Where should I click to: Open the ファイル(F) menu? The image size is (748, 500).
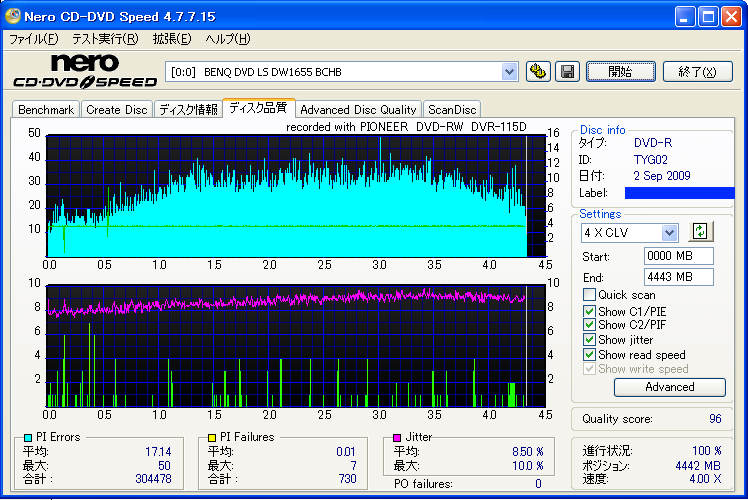(x=33, y=39)
